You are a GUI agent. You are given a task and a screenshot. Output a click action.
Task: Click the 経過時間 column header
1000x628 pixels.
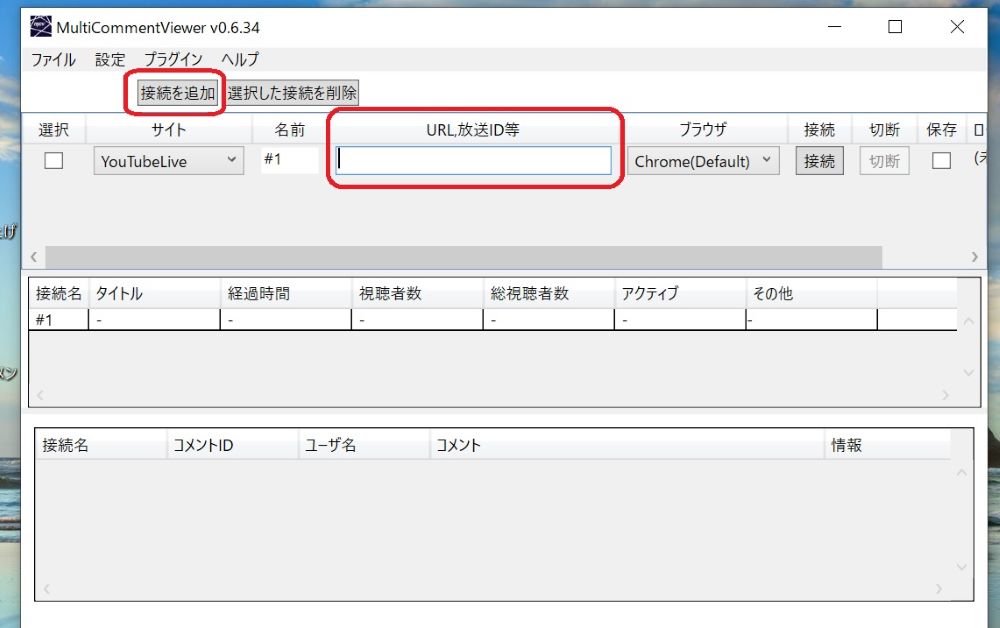[x=286, y=293]
